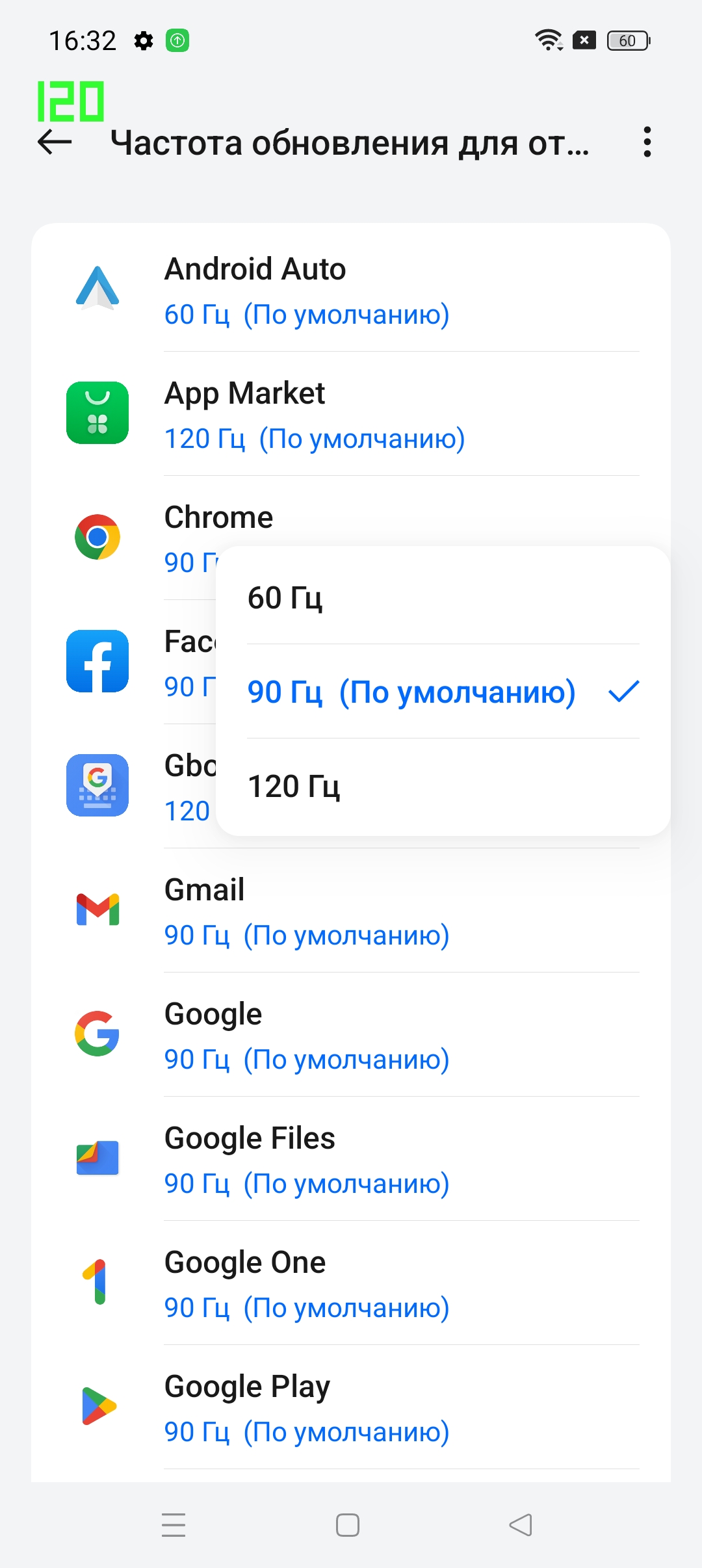Screen dimensions: 702x1568
Task: Select 90 Гц (По умолчанию) popup option
Action: (x=442, y=692)
